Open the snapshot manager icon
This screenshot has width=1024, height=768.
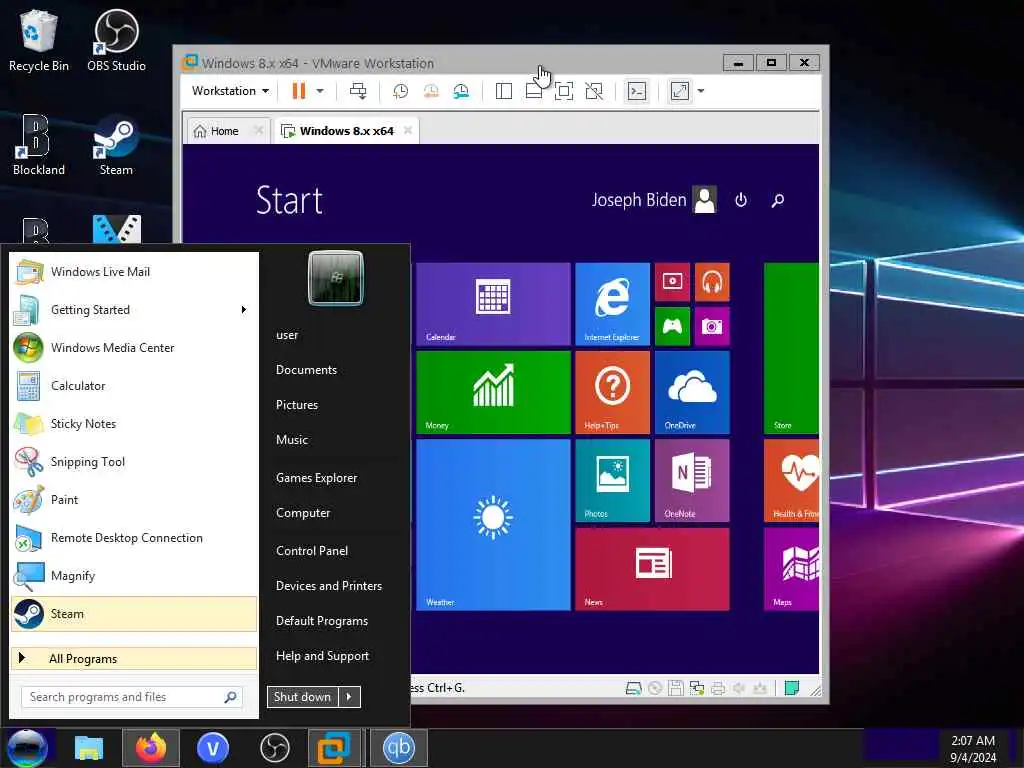(461, 91)
